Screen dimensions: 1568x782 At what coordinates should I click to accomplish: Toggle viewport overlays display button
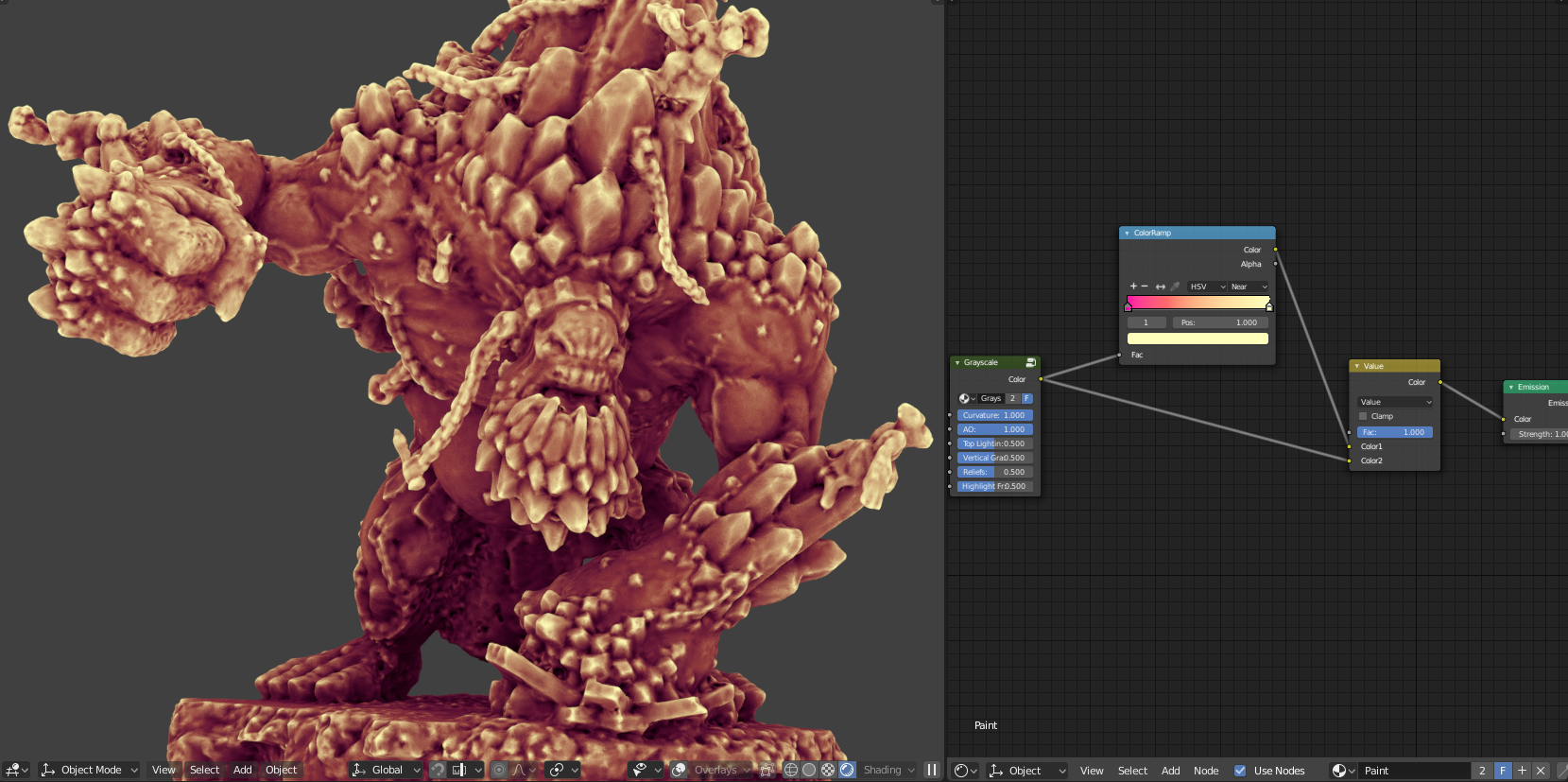pyautogui.click(x=679, y=770)
